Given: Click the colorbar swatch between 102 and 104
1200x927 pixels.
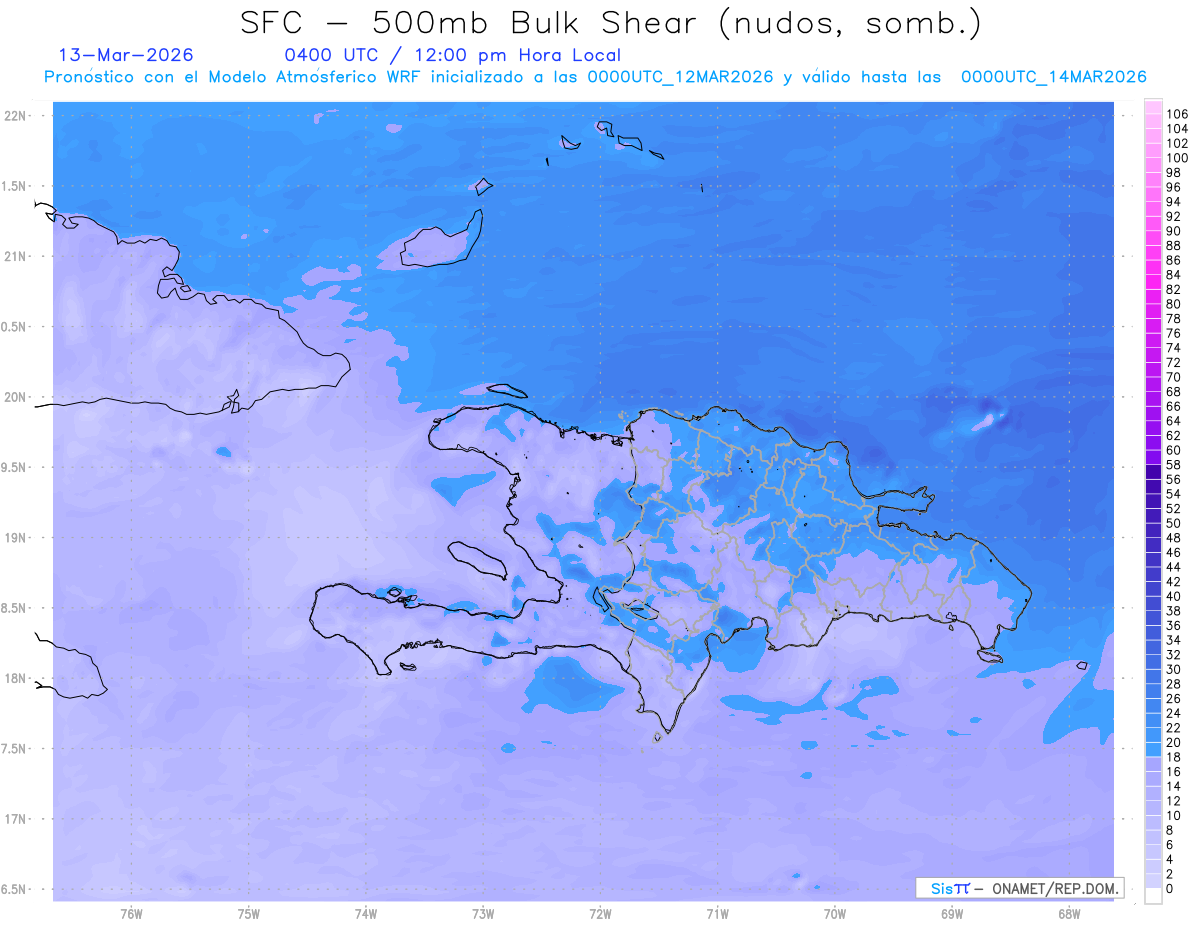Looking at the screenshot, I should pos(1153,136).
